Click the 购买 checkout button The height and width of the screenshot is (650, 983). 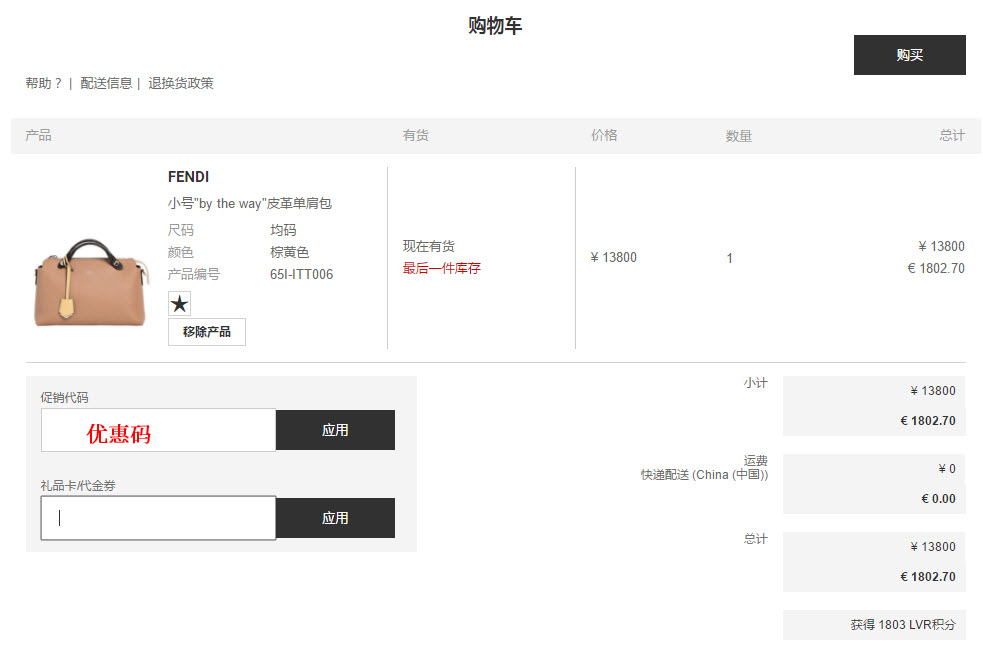click(x=909, y=55)
